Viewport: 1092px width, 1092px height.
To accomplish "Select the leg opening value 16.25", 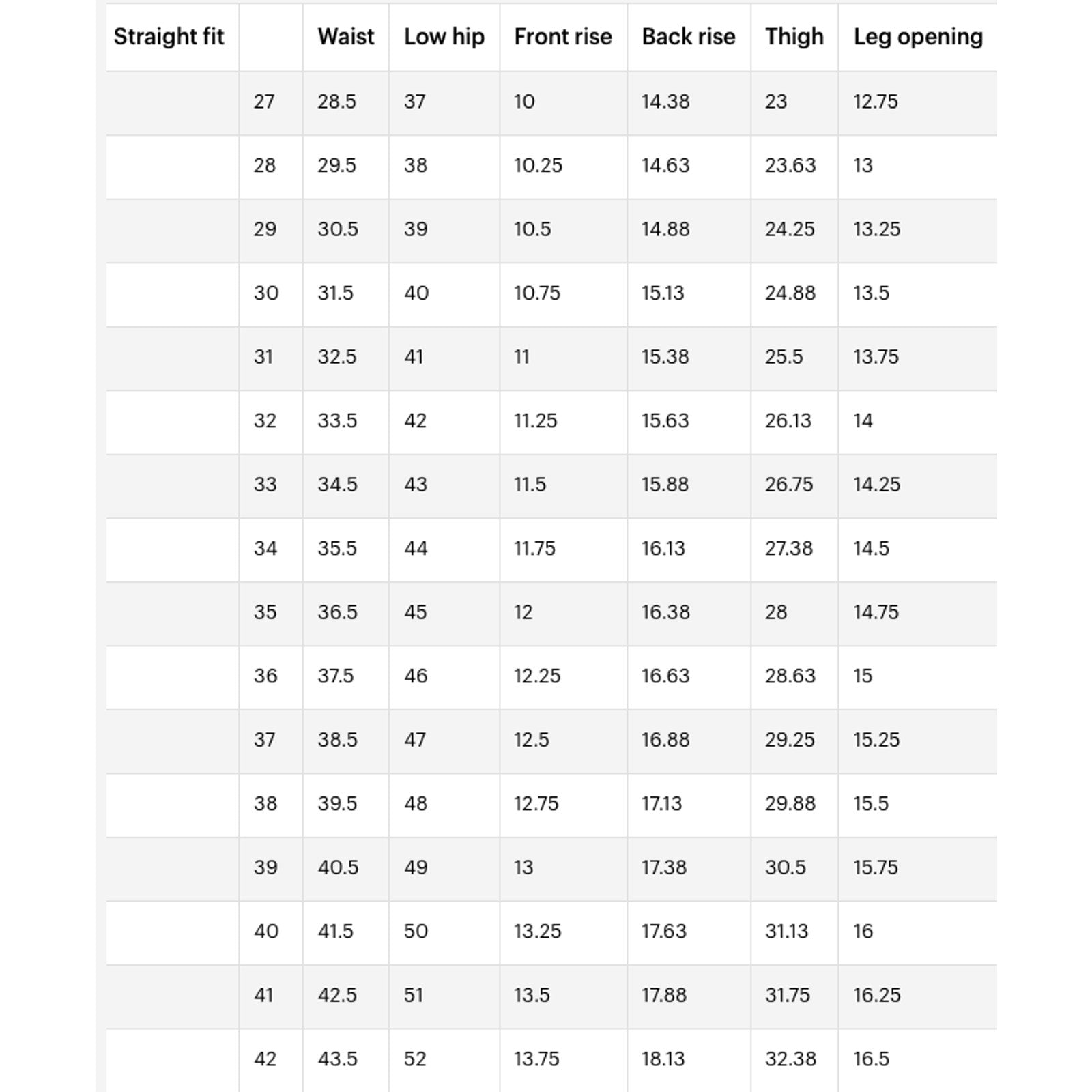I will (876, 995).
